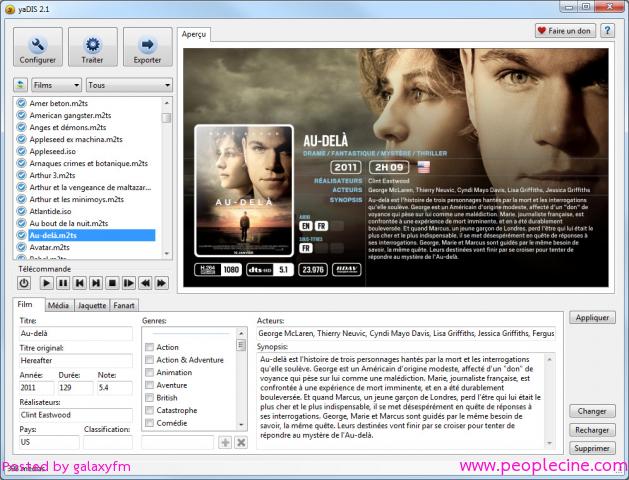Click the Appliquer button
Image resolution: width=629 pixels, height=480 pixels.
point(592,318)
